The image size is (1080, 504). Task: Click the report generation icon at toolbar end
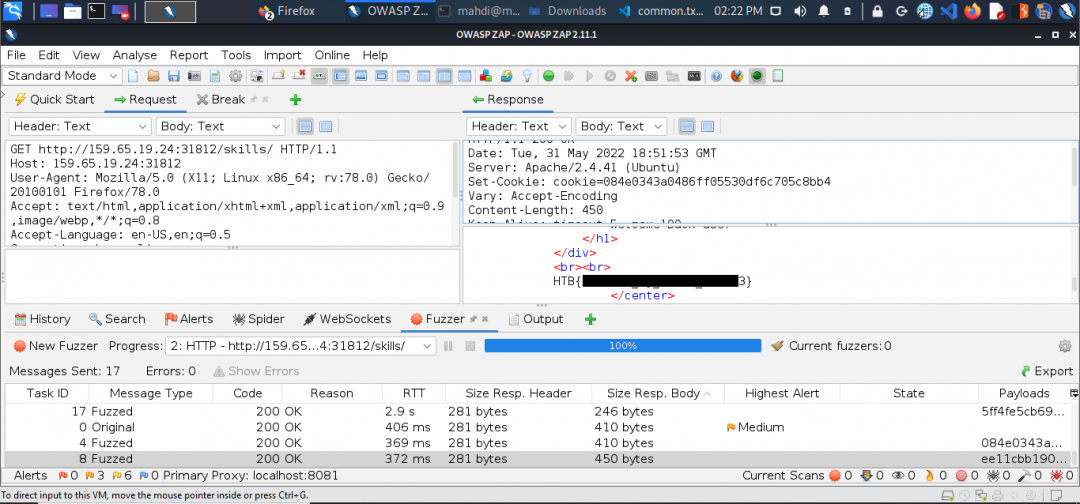(778, 76)
